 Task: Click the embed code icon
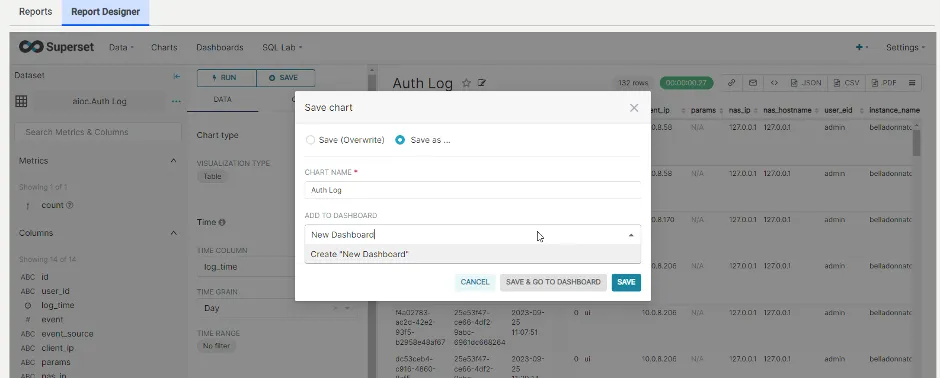[774, 83]
